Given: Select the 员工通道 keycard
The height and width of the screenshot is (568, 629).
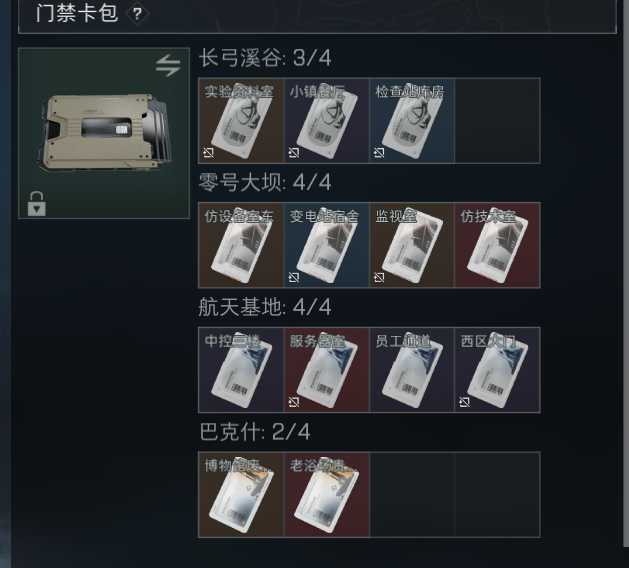Looking at the screenshot, I should click(412, 370).
